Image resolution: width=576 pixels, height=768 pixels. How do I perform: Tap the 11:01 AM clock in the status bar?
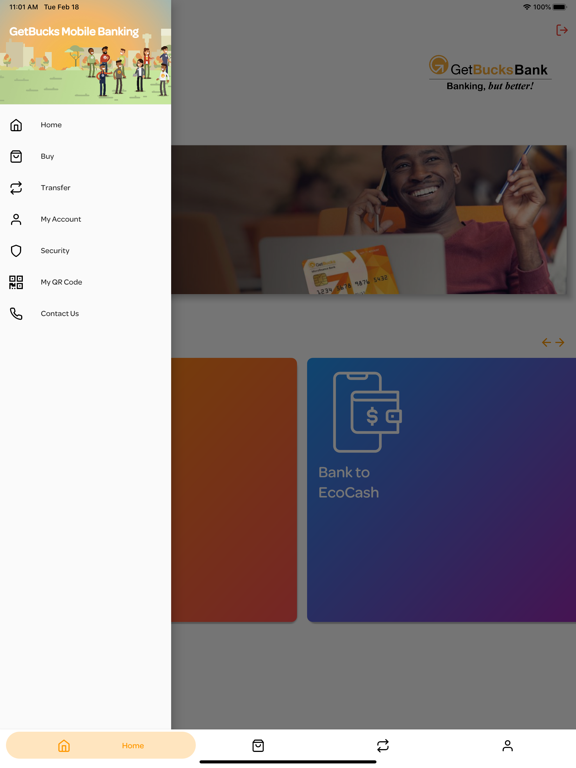(x=24, y=7)
